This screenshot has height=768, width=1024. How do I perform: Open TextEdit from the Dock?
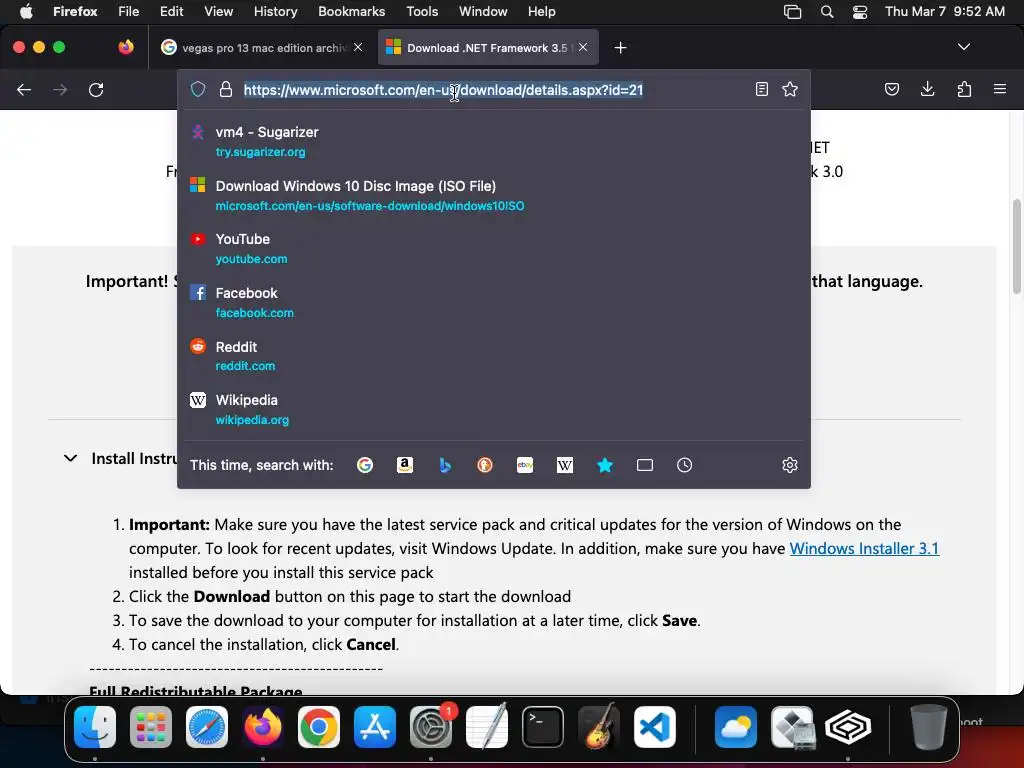pos(487,726)
